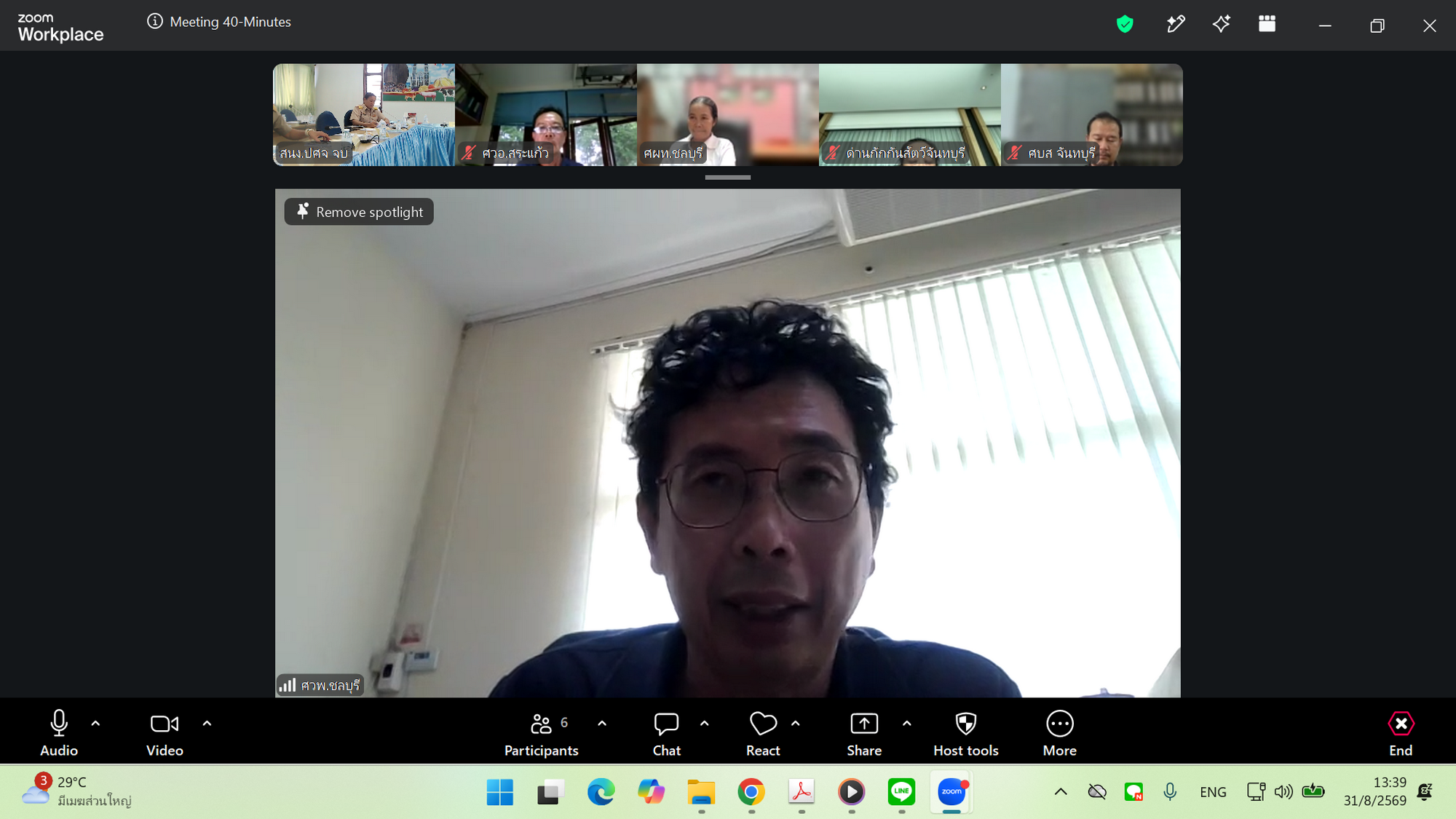Expand audio options arrow beside Audio

[x=95, y=724]
